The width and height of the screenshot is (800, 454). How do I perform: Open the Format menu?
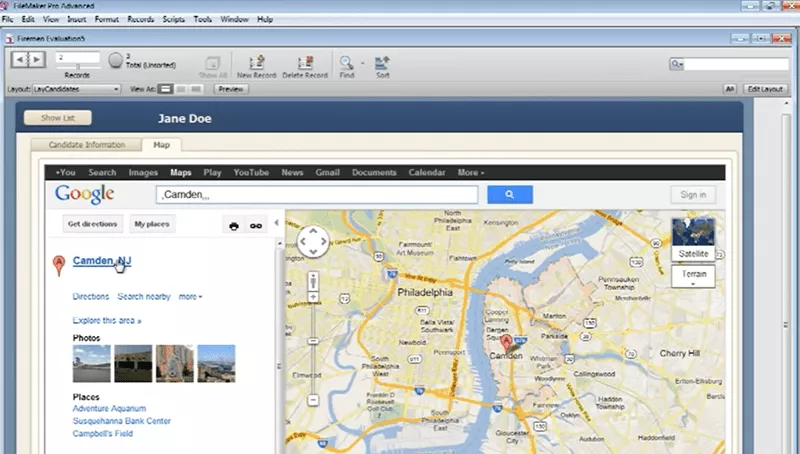107,19
